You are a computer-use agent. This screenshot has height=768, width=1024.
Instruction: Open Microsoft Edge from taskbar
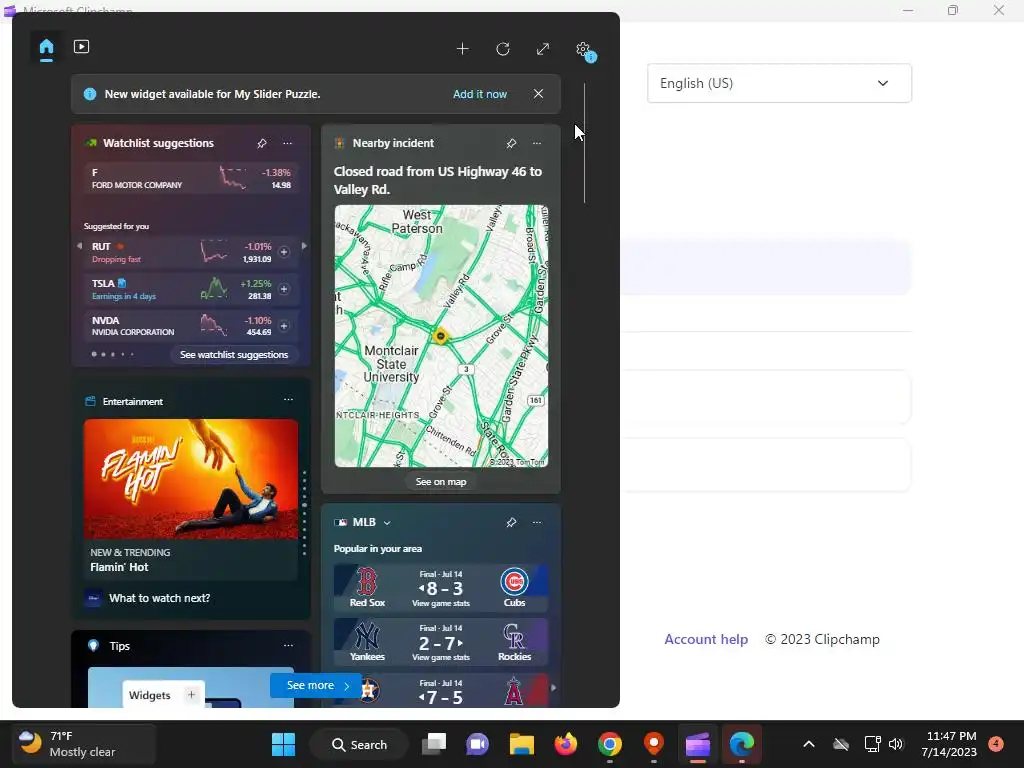point(741,744)
